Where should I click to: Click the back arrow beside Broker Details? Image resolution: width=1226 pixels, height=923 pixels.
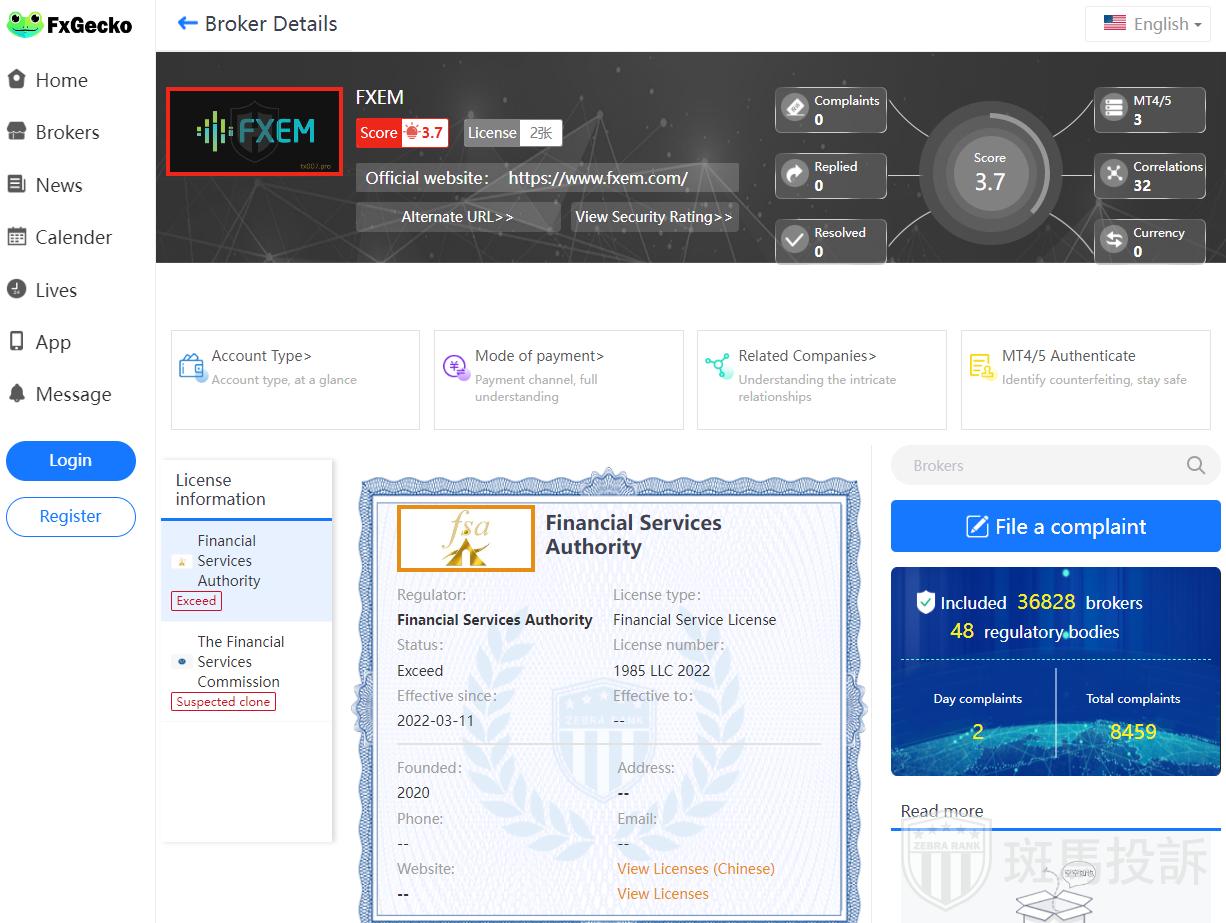(x=187, y=24)
